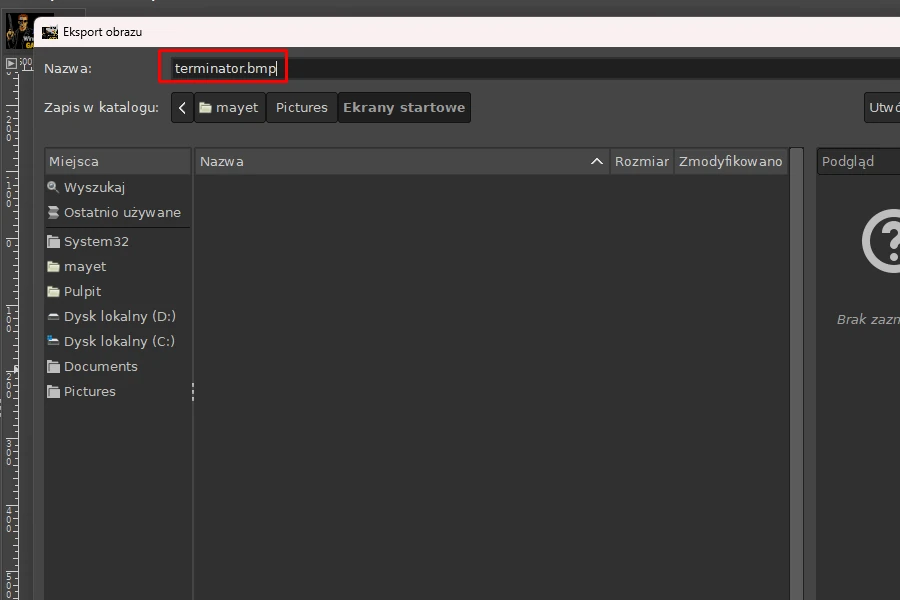900x600 pixels.
Task: Click the folder icon beside Pulpit
Action: click(53, 292)
